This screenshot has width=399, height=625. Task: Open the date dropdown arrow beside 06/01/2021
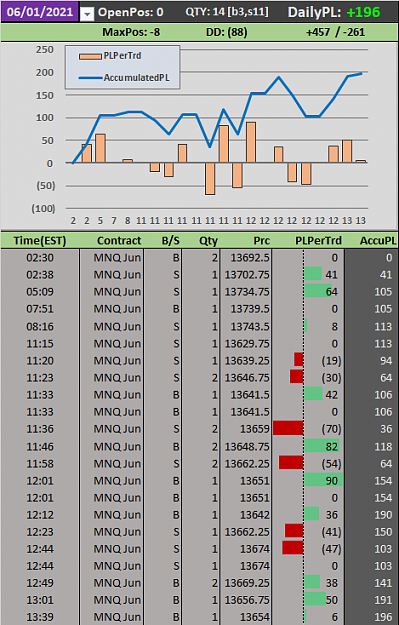click(87, 14)
